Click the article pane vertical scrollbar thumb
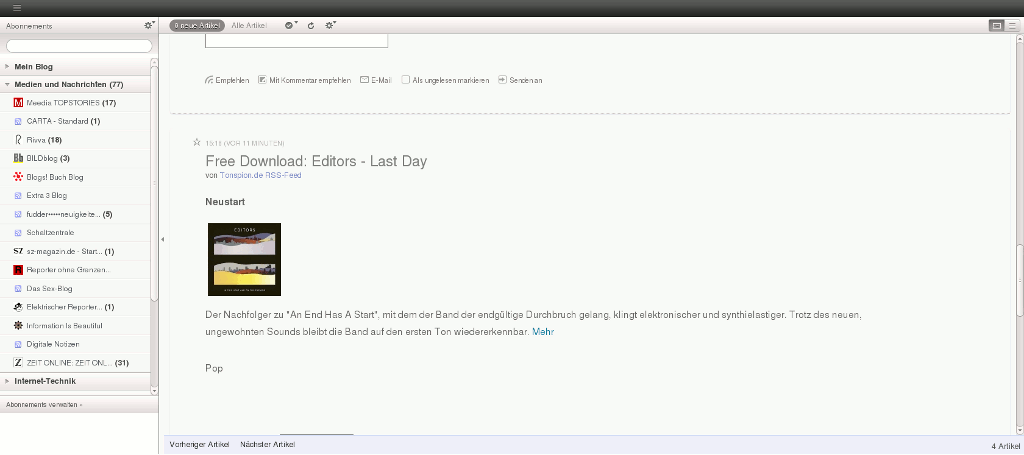 pos(1020,279)
